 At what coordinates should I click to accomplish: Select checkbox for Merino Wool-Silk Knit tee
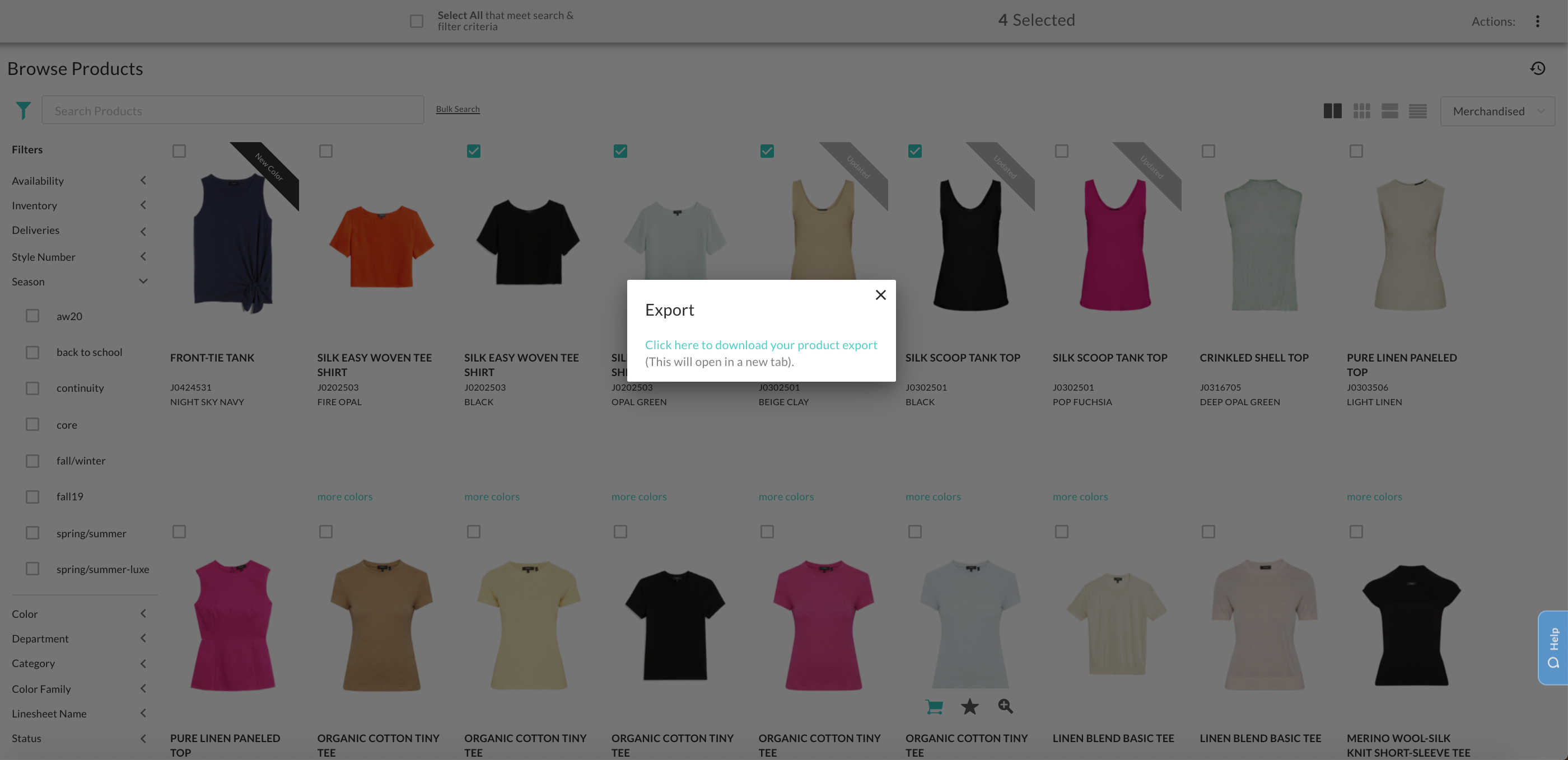(x=1356, y=532)
